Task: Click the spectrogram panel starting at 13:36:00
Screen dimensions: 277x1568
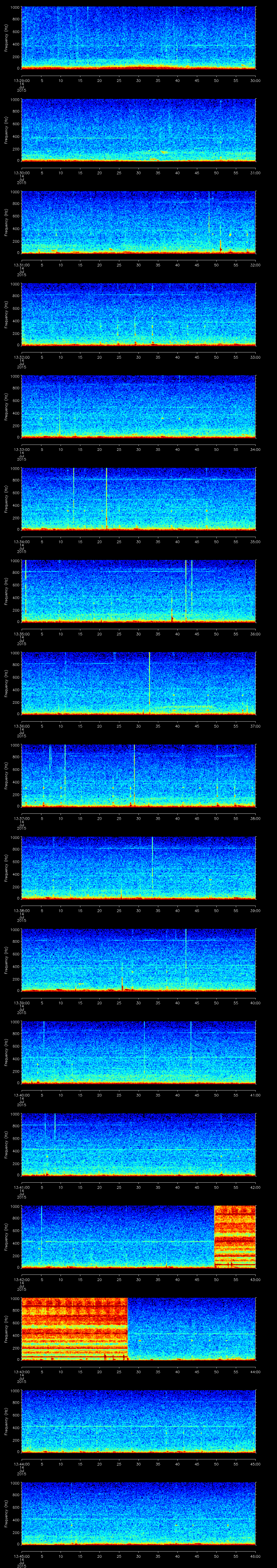Action: tap(139, 683)
